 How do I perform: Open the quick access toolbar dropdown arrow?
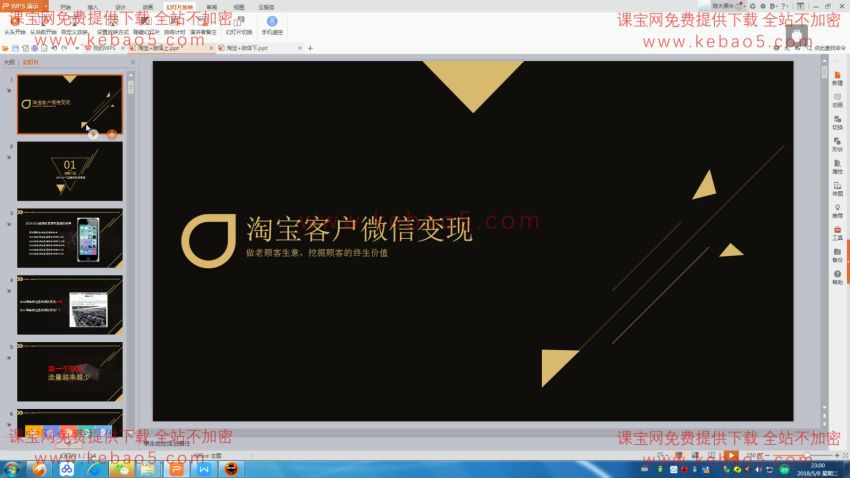click(77, 48)
